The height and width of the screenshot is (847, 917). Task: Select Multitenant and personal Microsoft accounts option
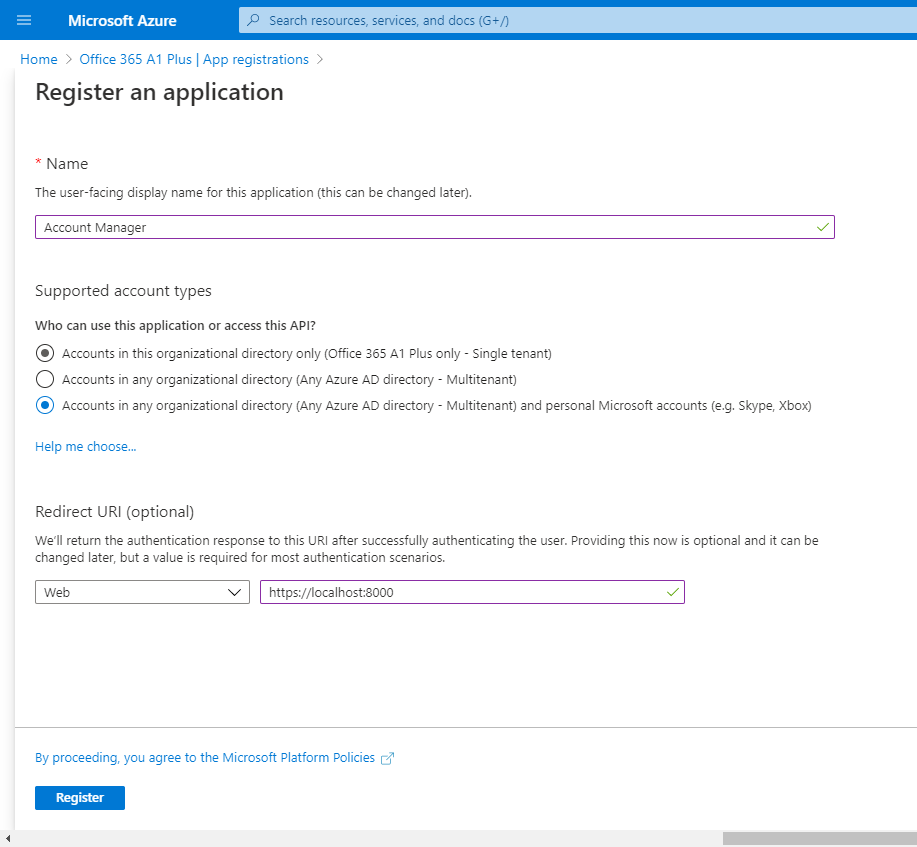click(x=45, y=405)
